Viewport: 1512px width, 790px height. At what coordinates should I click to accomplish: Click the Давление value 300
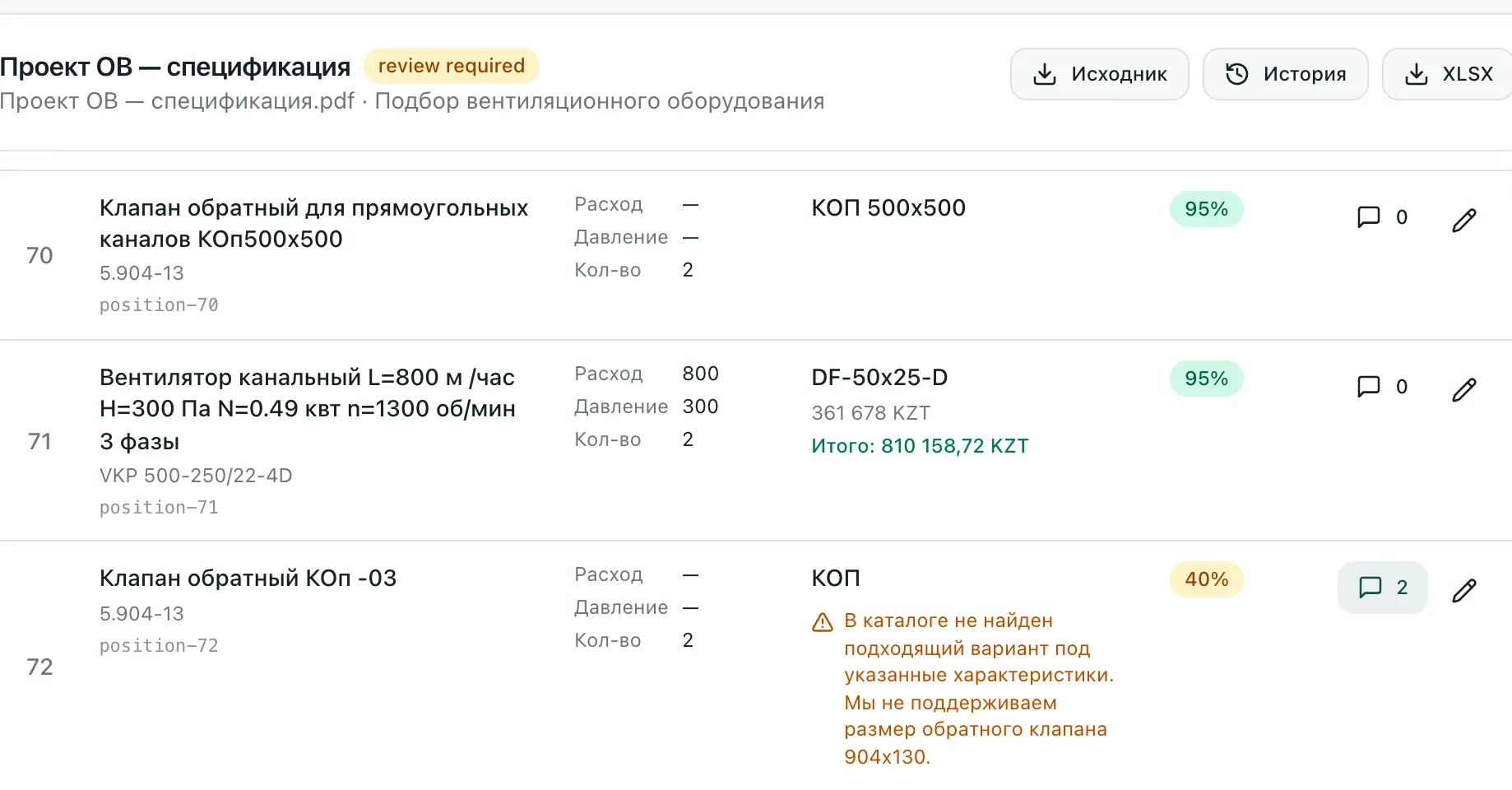[x=701, y=407]
